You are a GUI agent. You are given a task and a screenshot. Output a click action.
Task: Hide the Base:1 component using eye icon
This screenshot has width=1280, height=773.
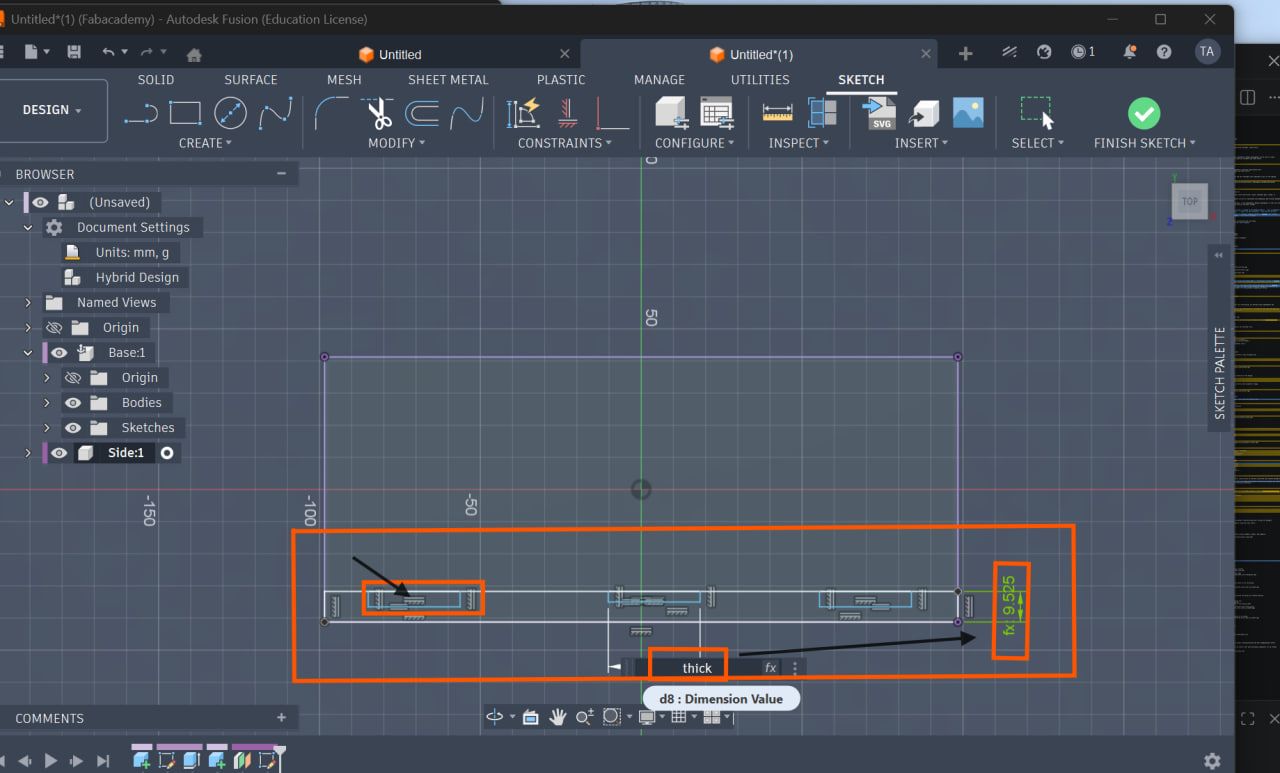point(60,353)
